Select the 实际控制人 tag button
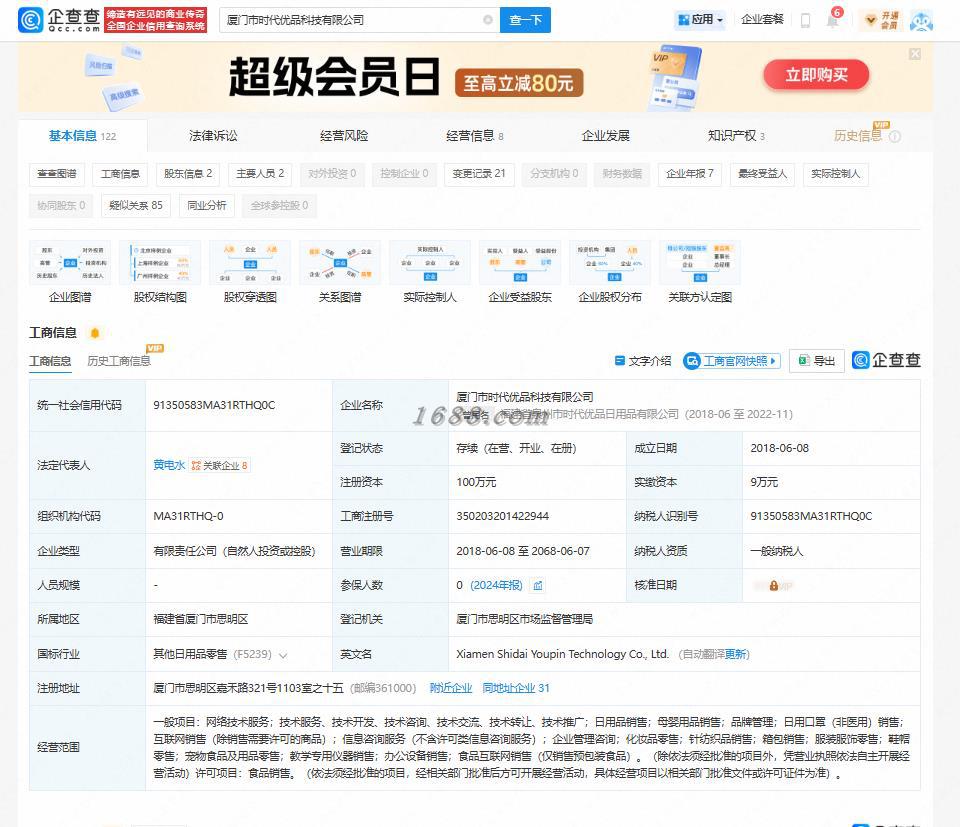This screenshot has height=827, width=960. tap(835, 174)
